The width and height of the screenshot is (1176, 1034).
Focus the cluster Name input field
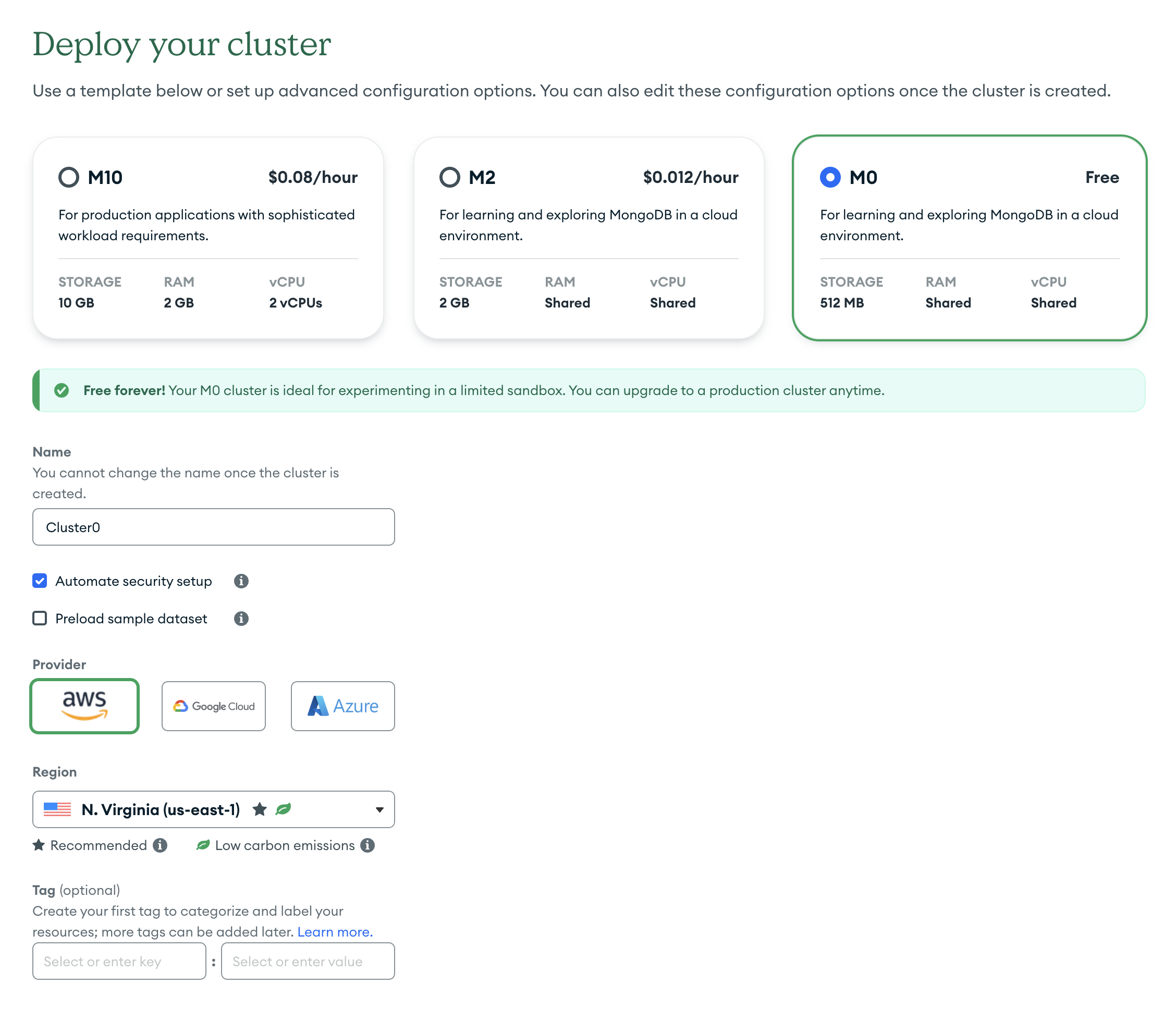pos(213,527)
